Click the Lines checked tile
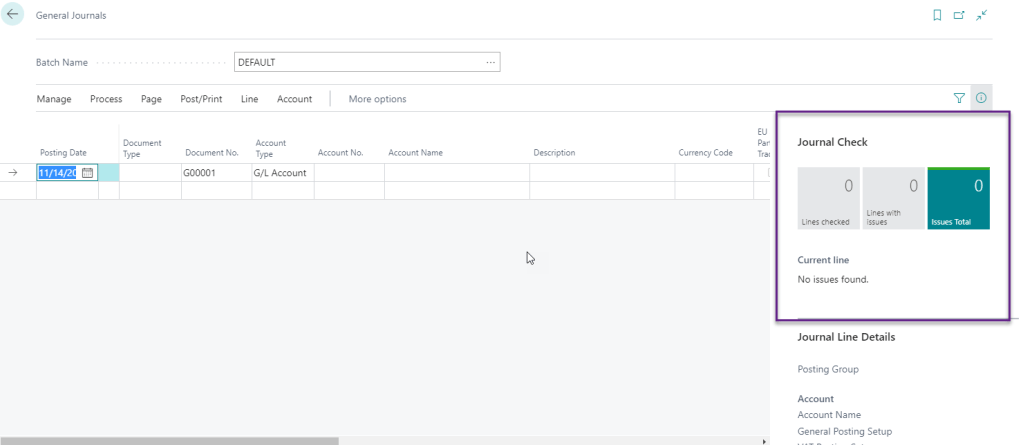The height and width of the screenshot is (445, 1023). click(828, 199)
